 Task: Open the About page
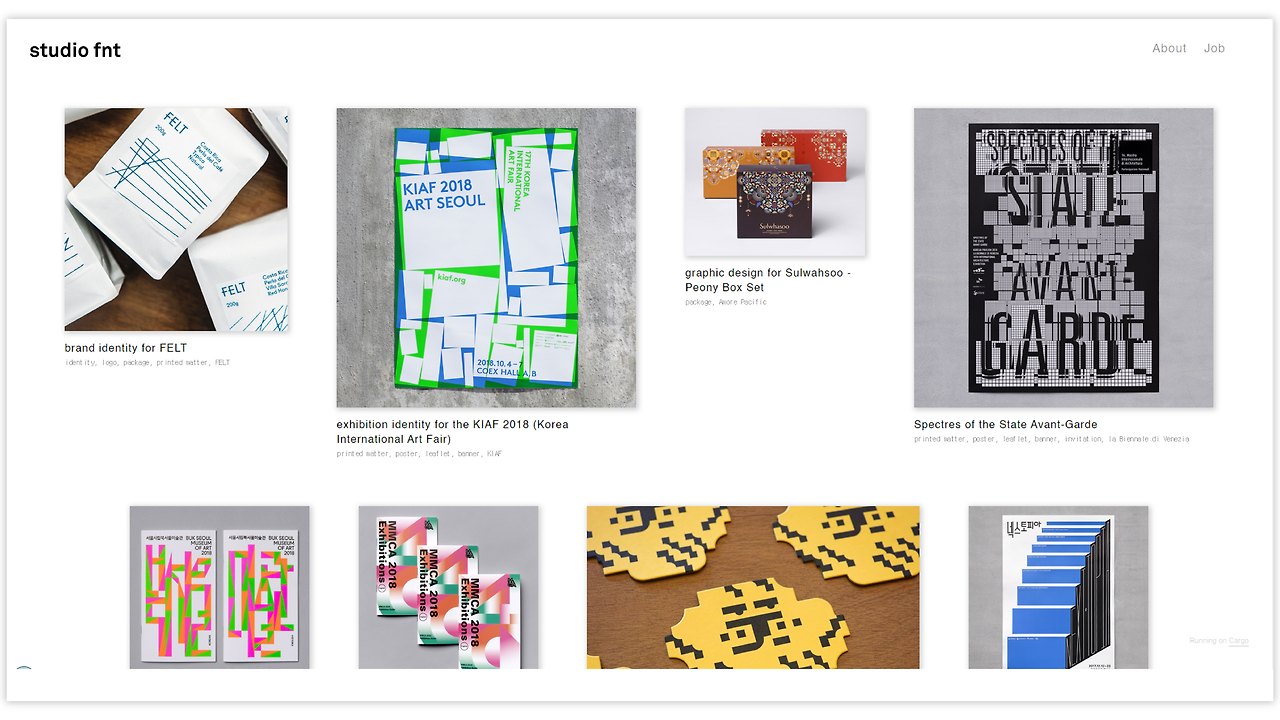[1169, 48]
